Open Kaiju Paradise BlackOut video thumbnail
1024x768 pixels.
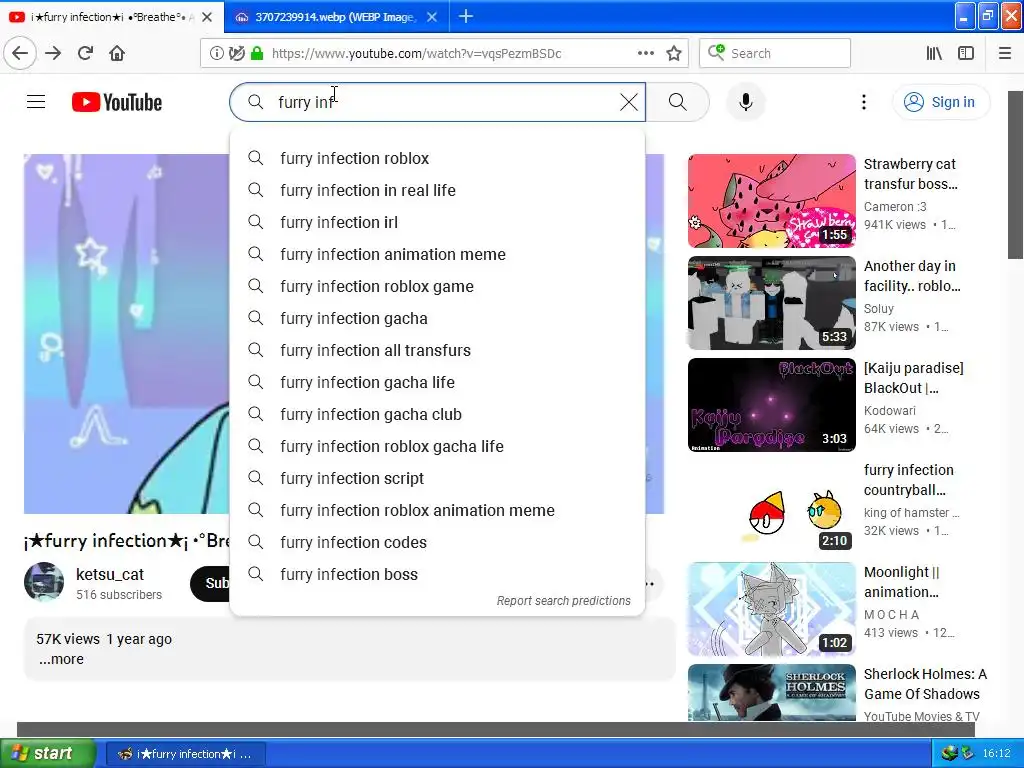click(771, 405)
